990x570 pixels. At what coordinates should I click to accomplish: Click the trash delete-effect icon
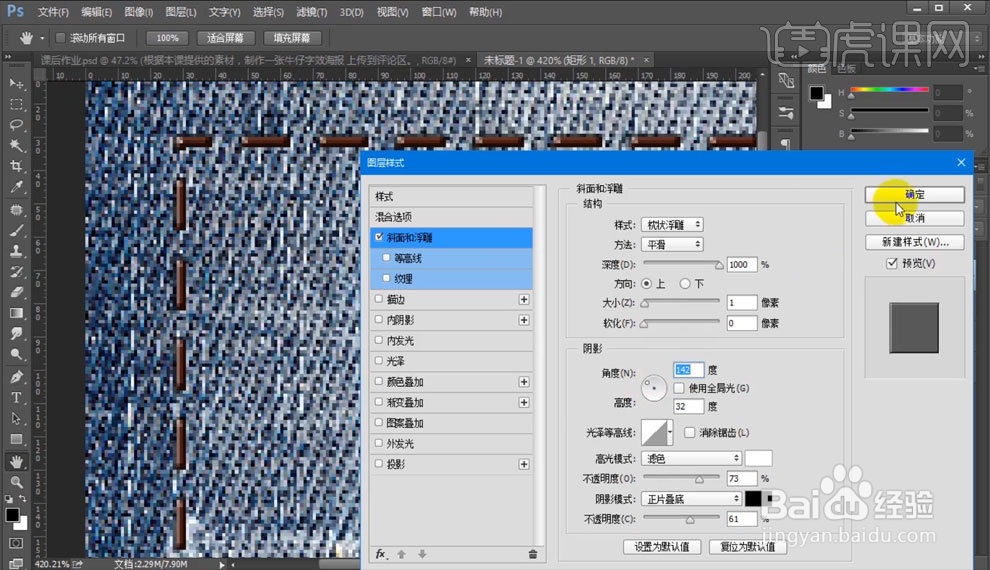(533, 554)
